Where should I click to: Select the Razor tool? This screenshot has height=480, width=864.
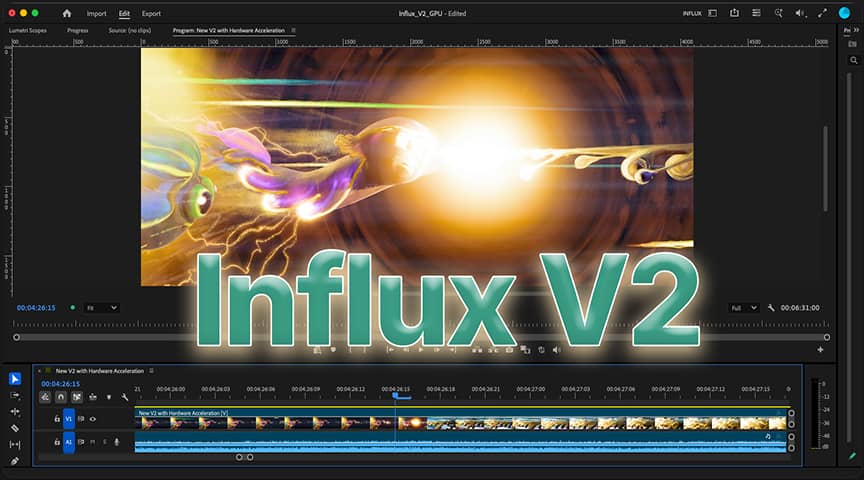coord(15,428)
